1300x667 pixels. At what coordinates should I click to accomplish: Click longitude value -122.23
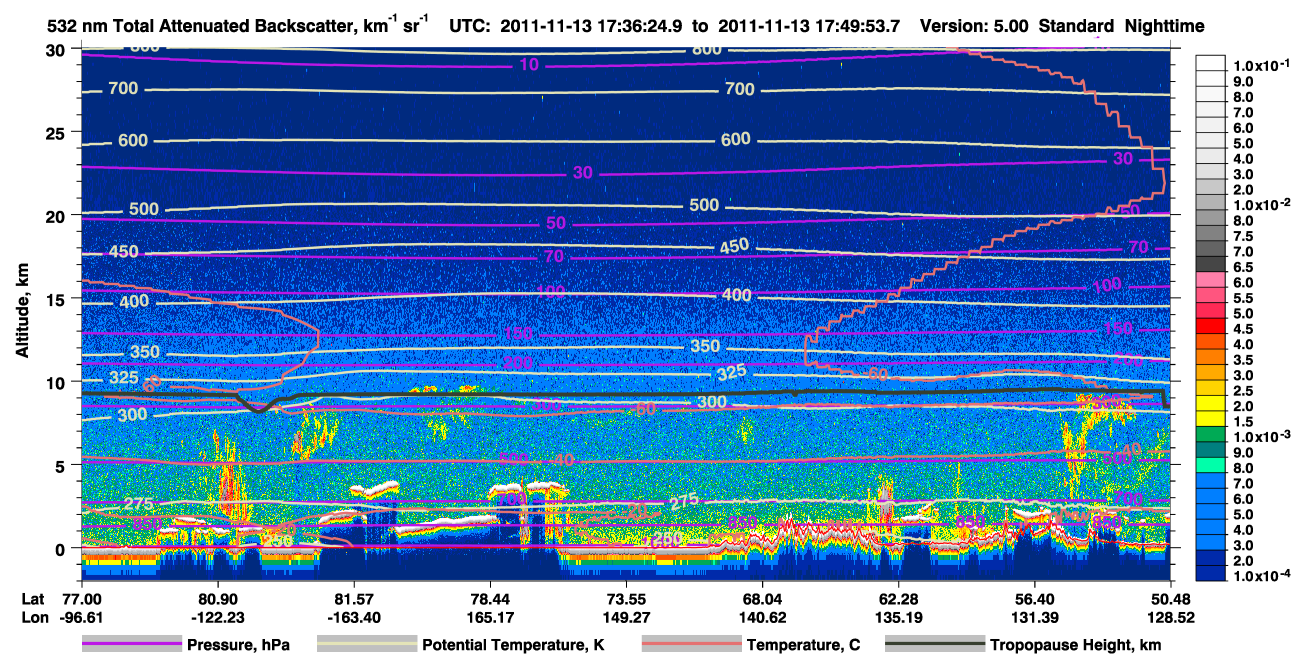pos(218,617)
